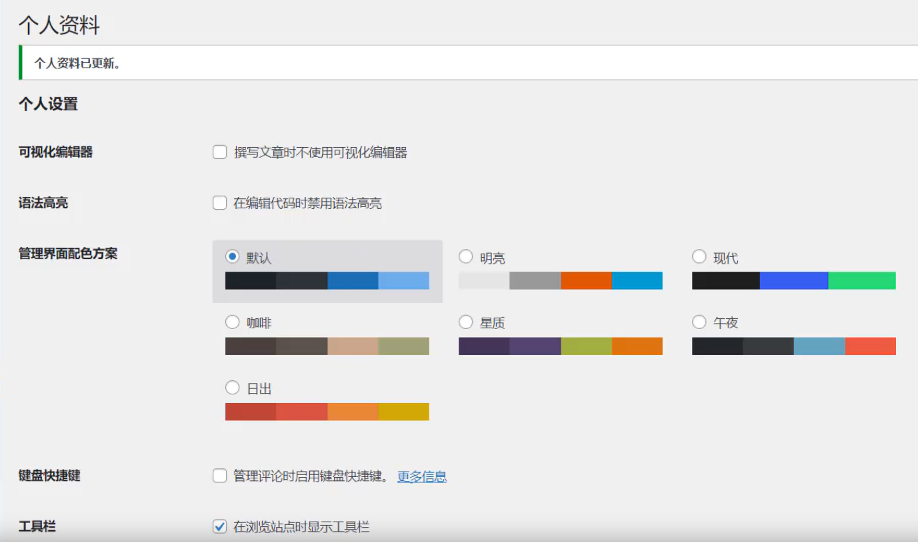
Task: Open the 更多信息 link
Action: pyautogui.click(x=422, y=476)
